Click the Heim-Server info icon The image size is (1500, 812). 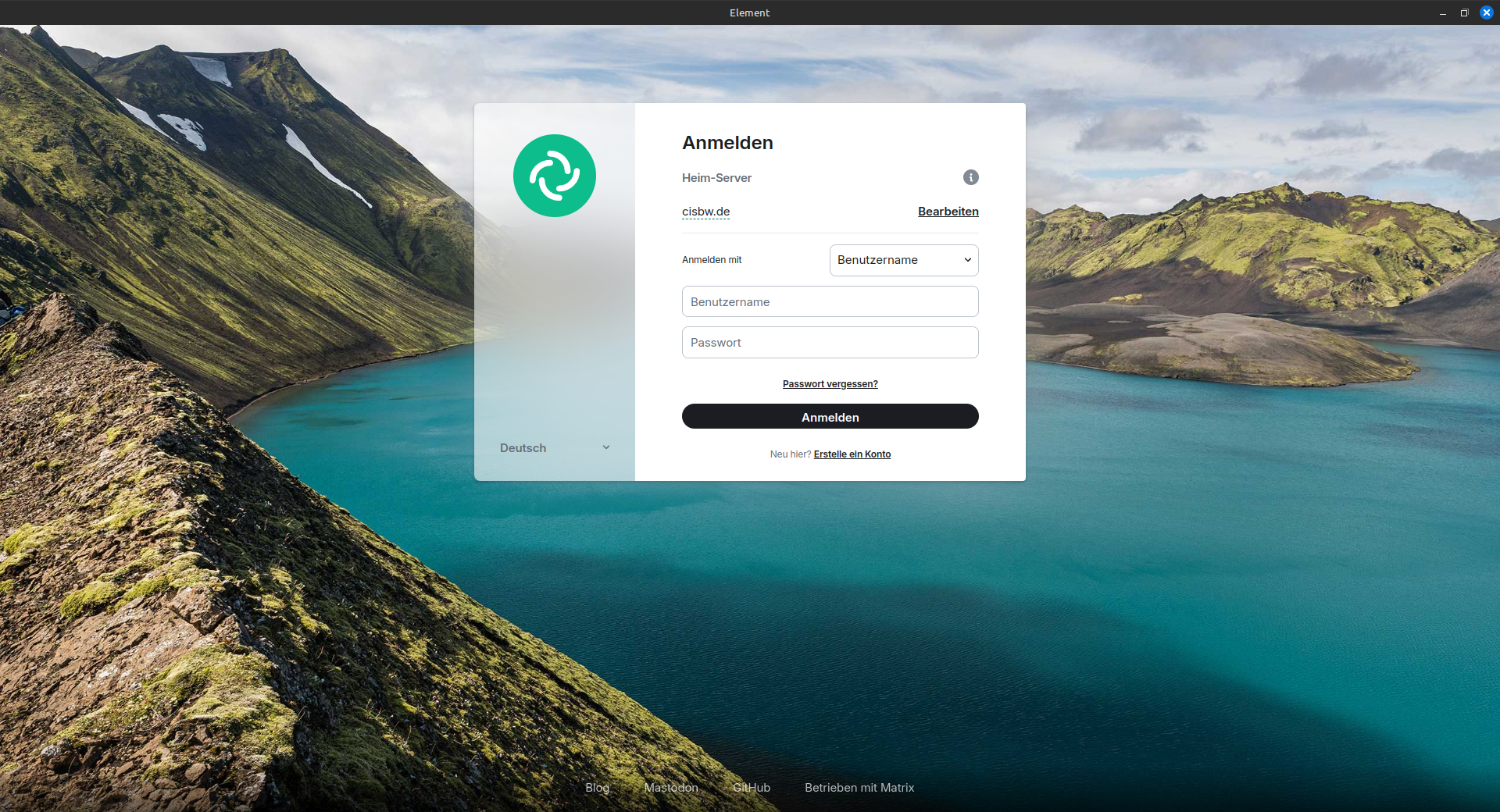point(970,177)
